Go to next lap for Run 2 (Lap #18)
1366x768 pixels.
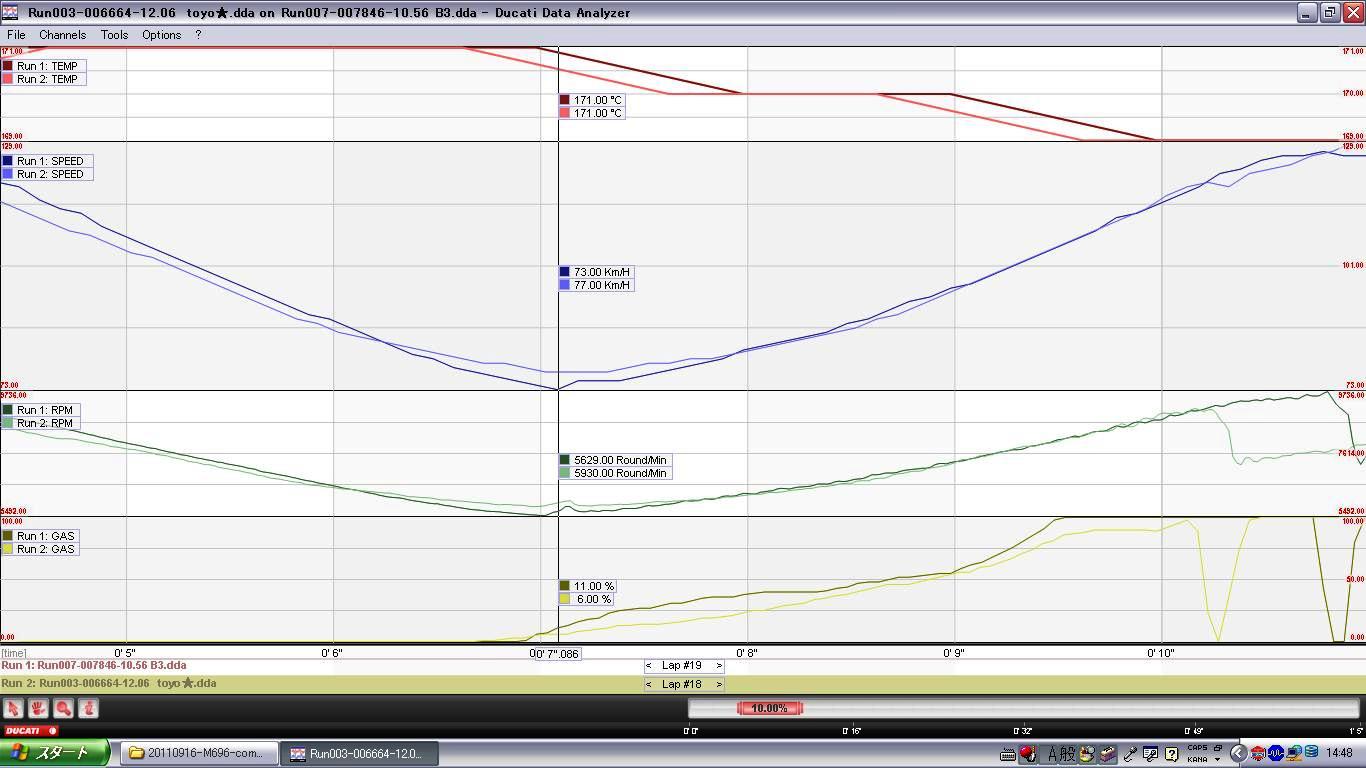pyautogui.click(x=718, y=684)
